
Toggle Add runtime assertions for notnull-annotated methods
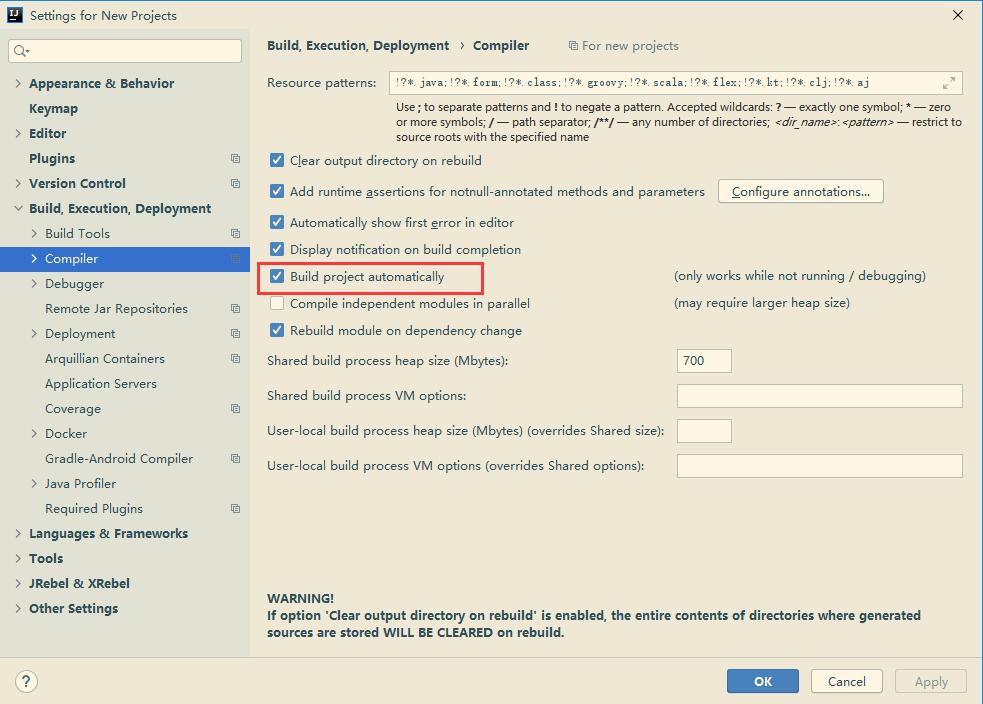point(276,191)
